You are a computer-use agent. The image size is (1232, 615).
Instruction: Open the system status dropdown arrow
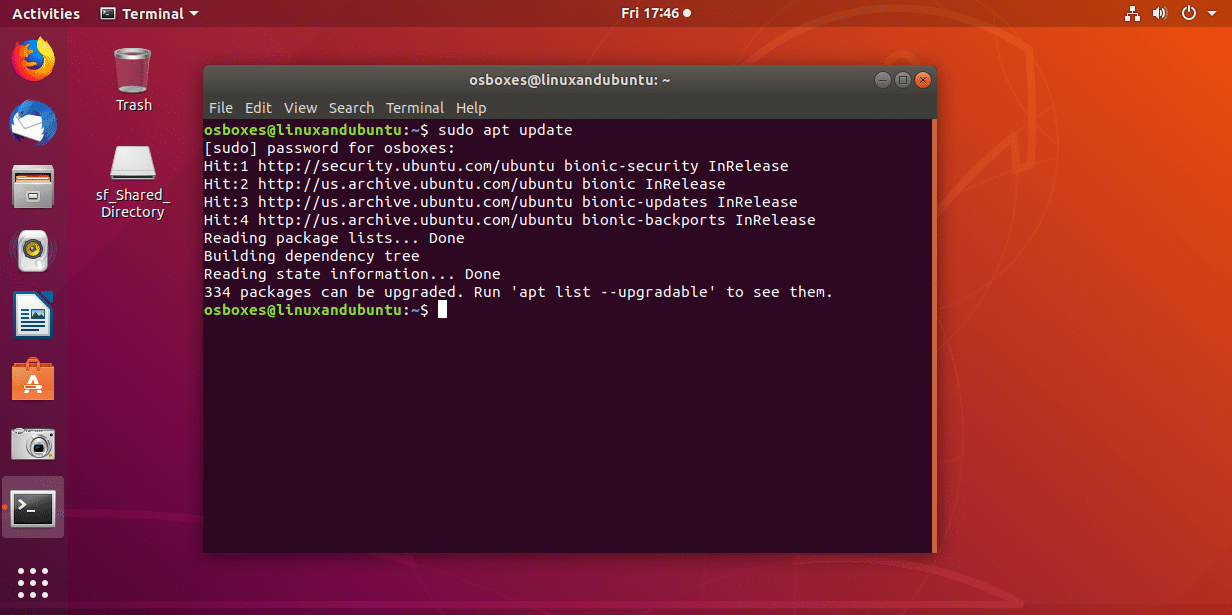tap(1211, 13)
